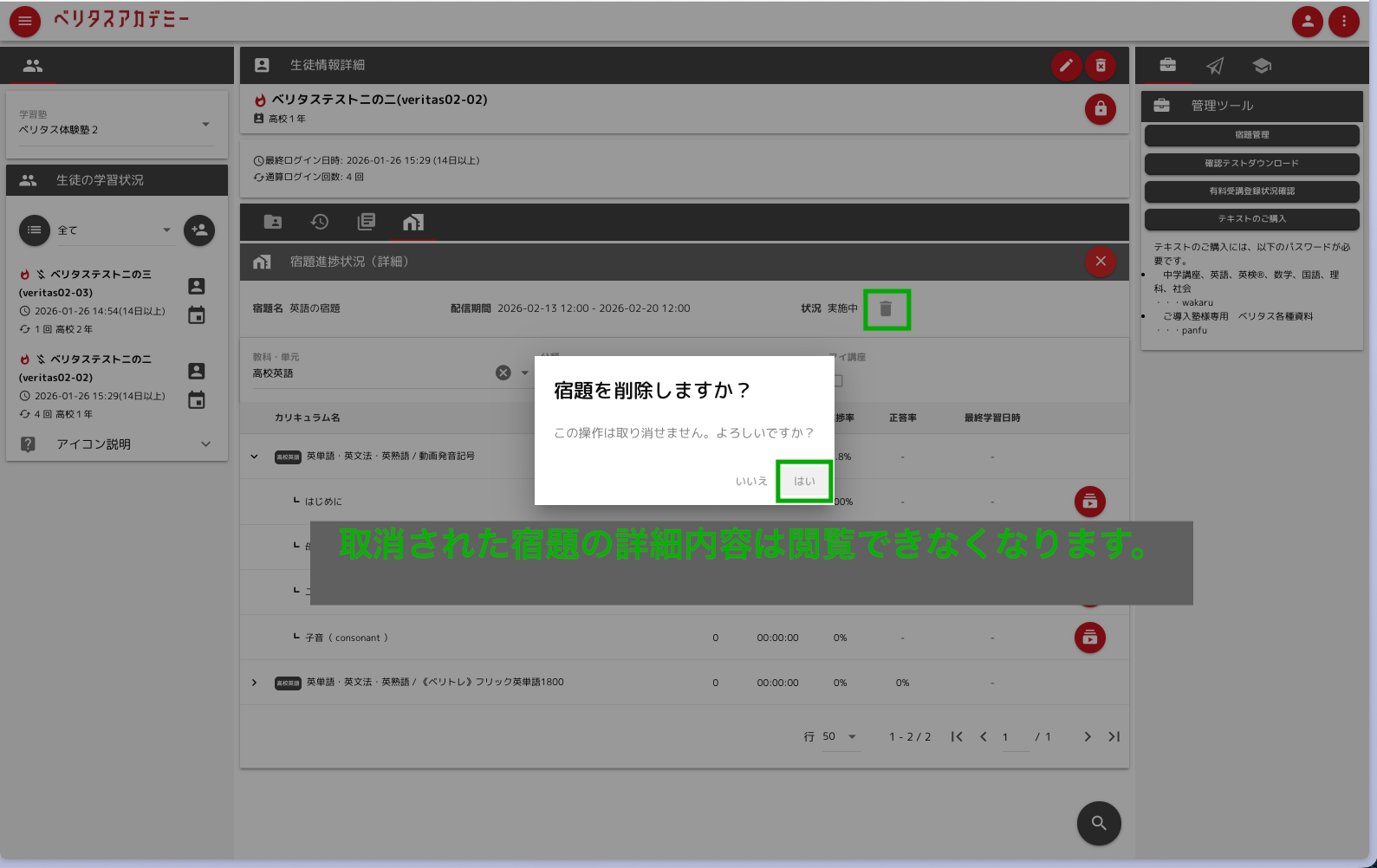The width and height of the screenshot is (1377, 868).
Task: Open the student folder tab icon
Action: pos(273,222)
